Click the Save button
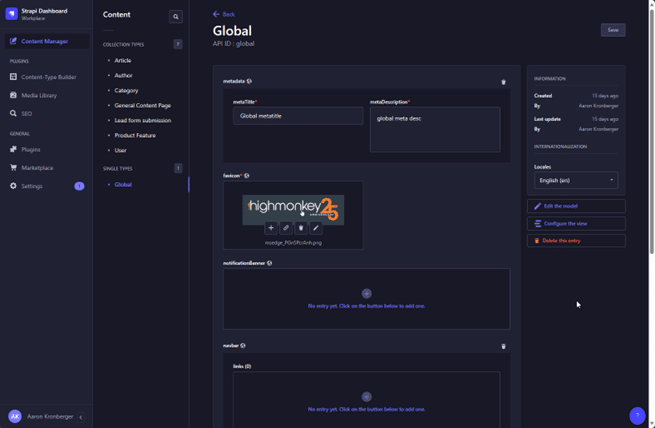 (x=613, y=30)
